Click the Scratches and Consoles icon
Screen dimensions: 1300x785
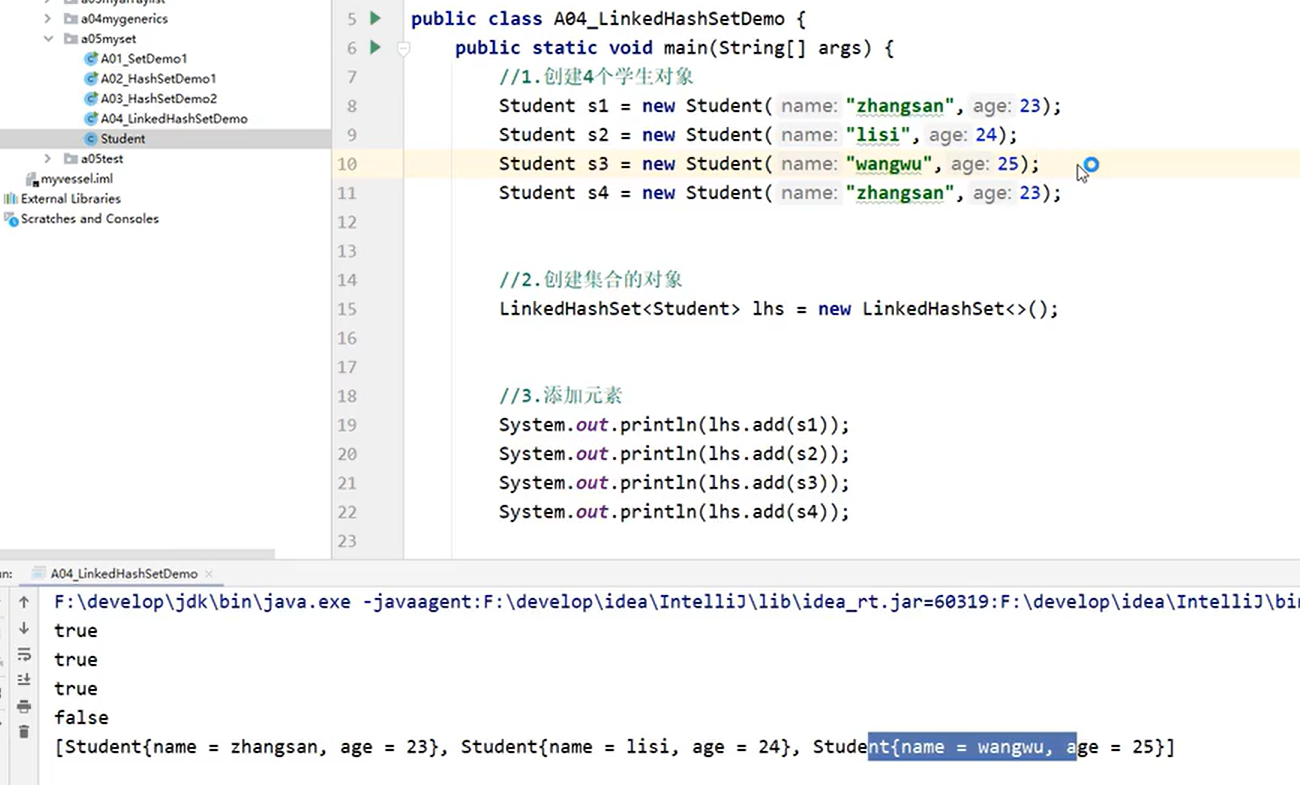coord(11,219)
